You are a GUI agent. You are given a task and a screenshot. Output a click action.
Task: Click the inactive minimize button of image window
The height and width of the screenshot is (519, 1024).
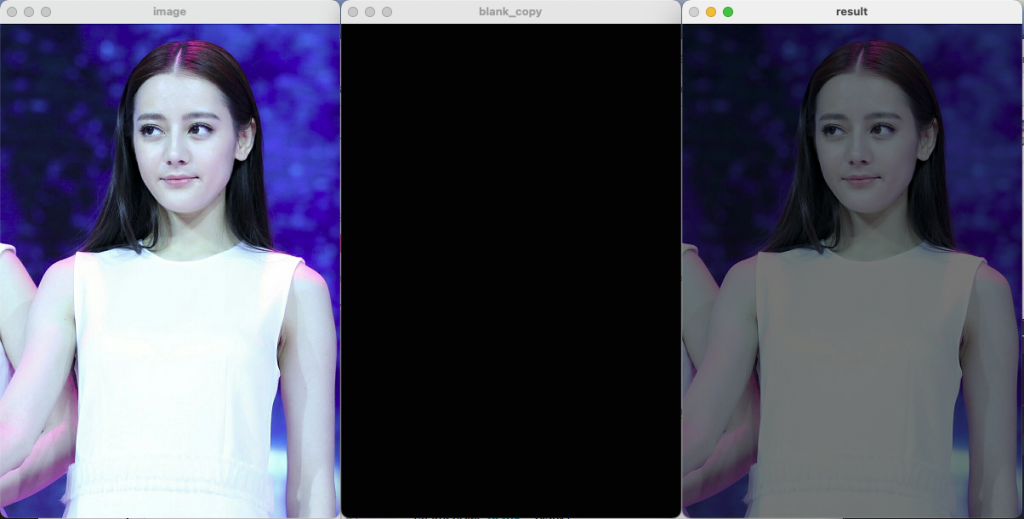pyautogui.click(x=29, y=12)
